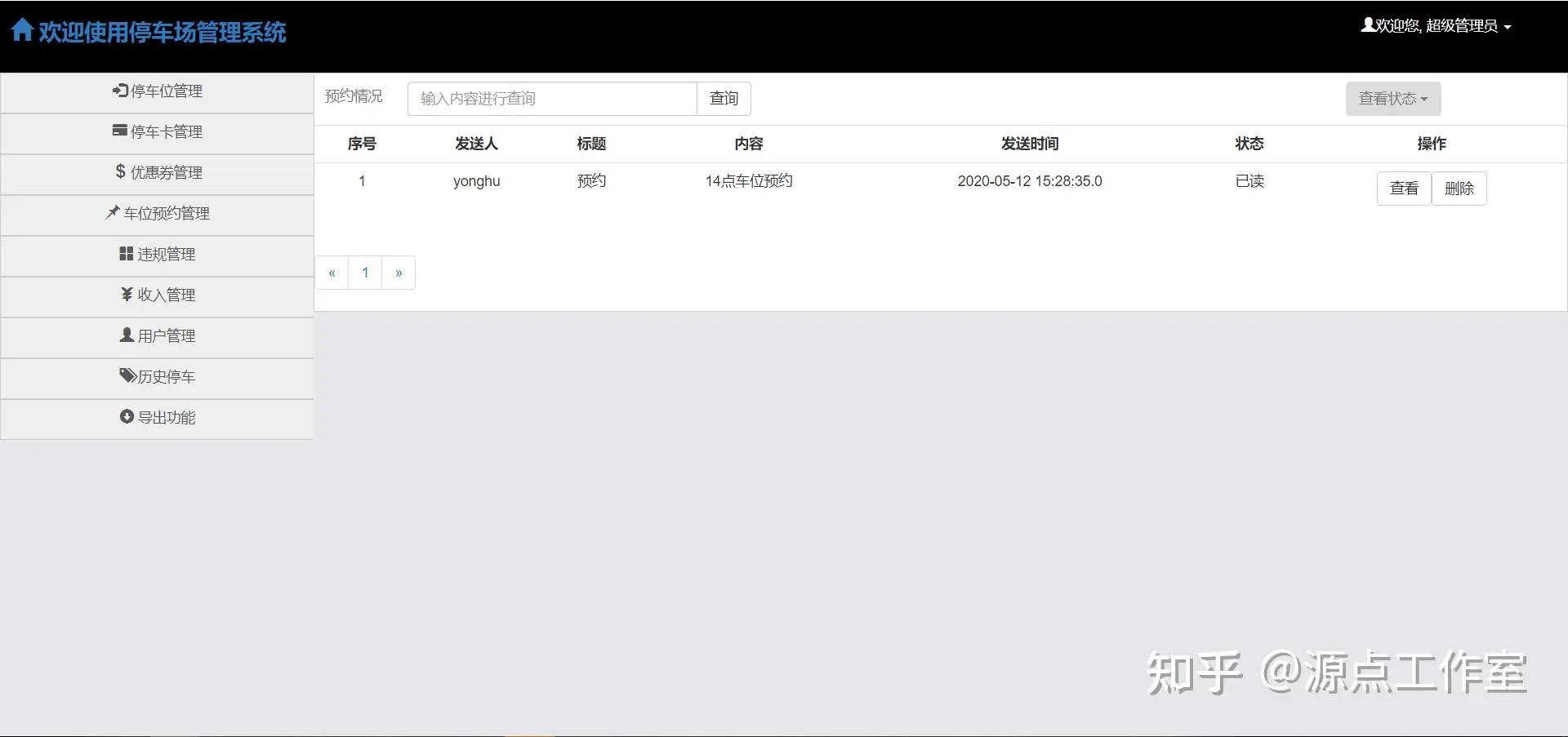Click the pushpin icon beside 车位预约管理
Image resolution: width=1568 pixels, height=737 pixels.
pyautogui.click(x=113, y=212)
